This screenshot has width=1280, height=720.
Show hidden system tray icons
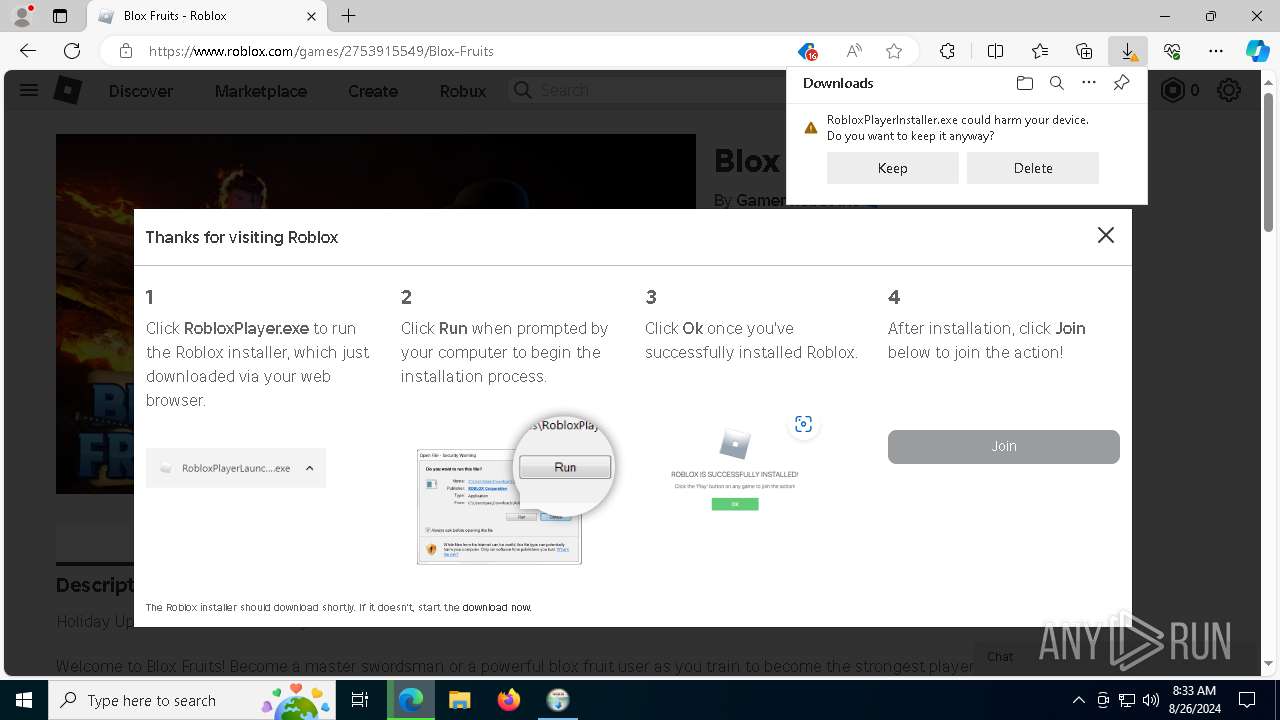tap(1078, 700)
